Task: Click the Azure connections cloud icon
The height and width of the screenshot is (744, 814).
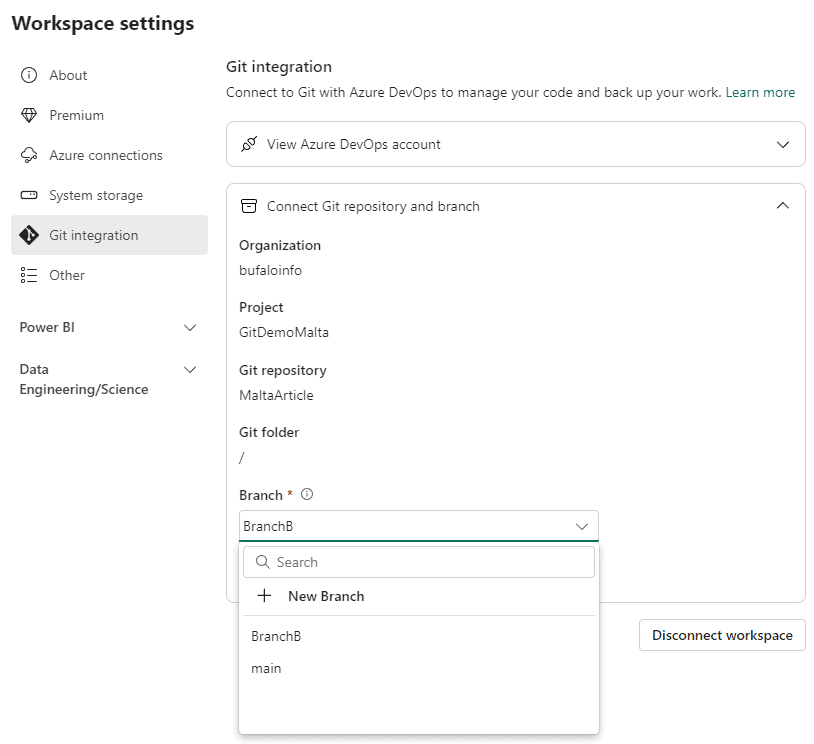Action: [29, 155]
